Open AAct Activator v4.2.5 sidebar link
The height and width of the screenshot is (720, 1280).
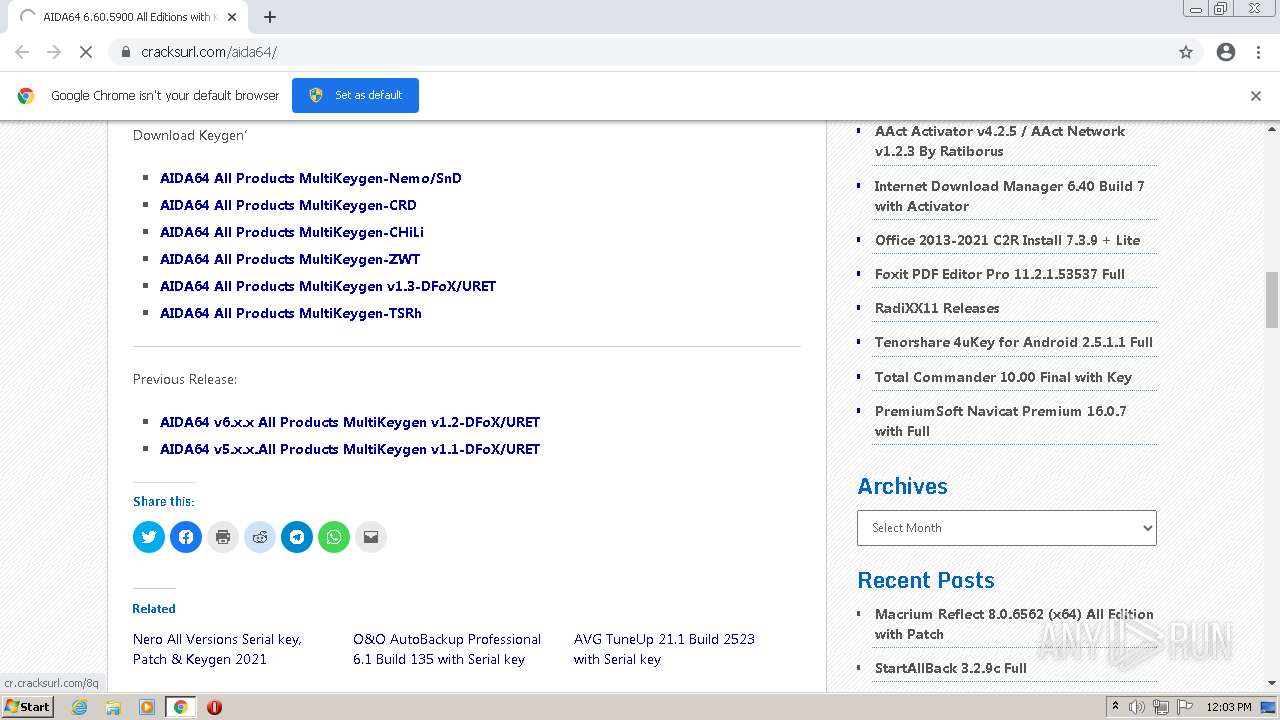click(x=1000, y=141)
